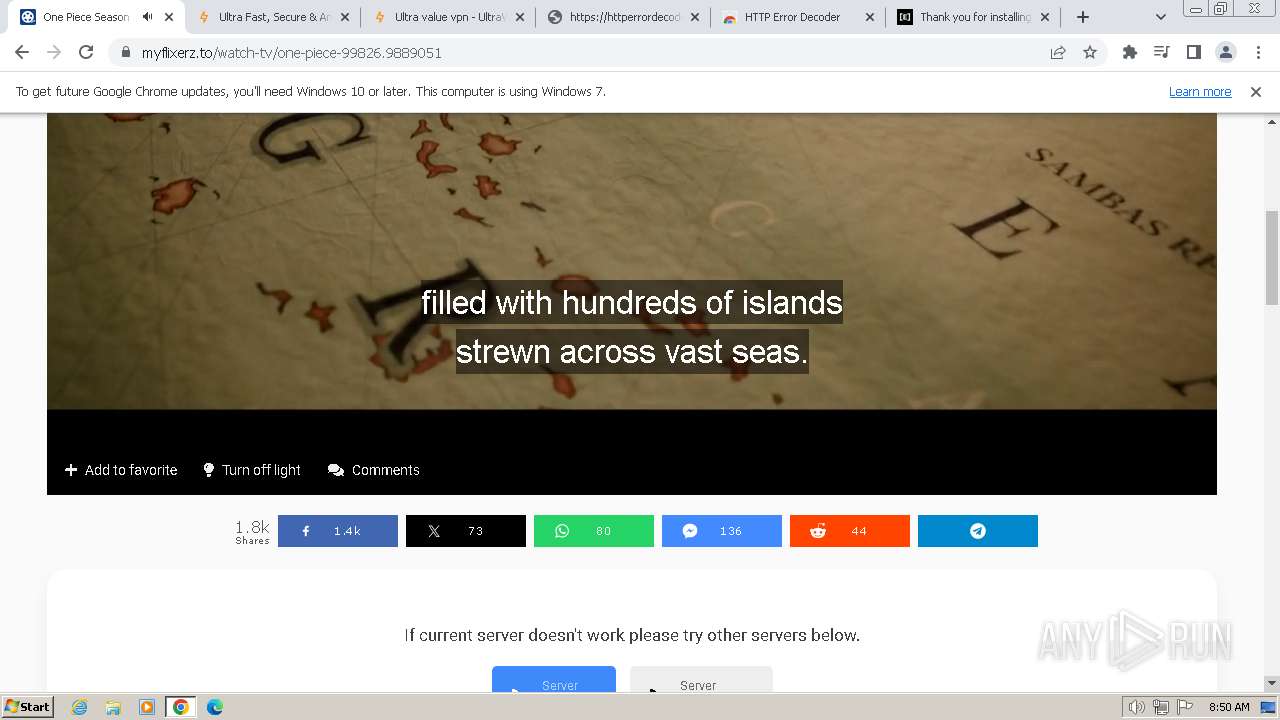Open Windows Media Player from the taskbar
Screen dimensions: 1280x720
(x=147, y=707)
